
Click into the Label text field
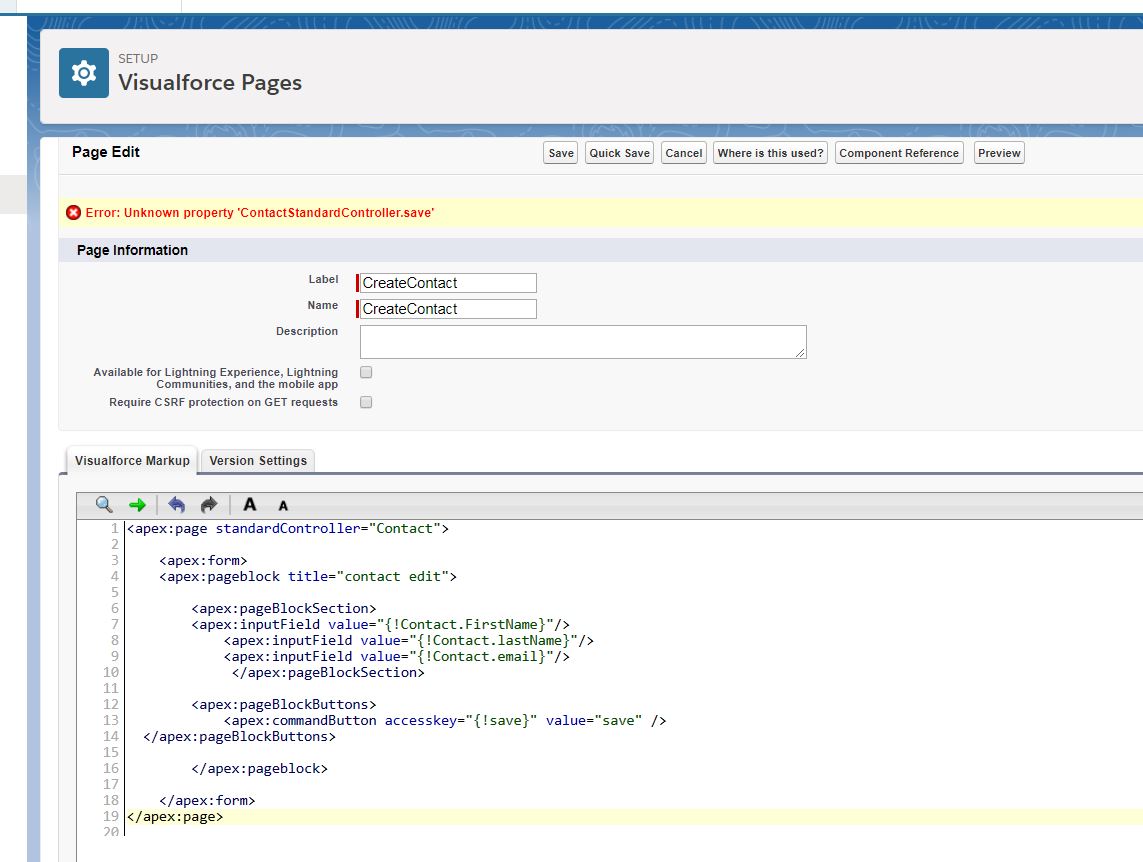click(x=448, y=283)
